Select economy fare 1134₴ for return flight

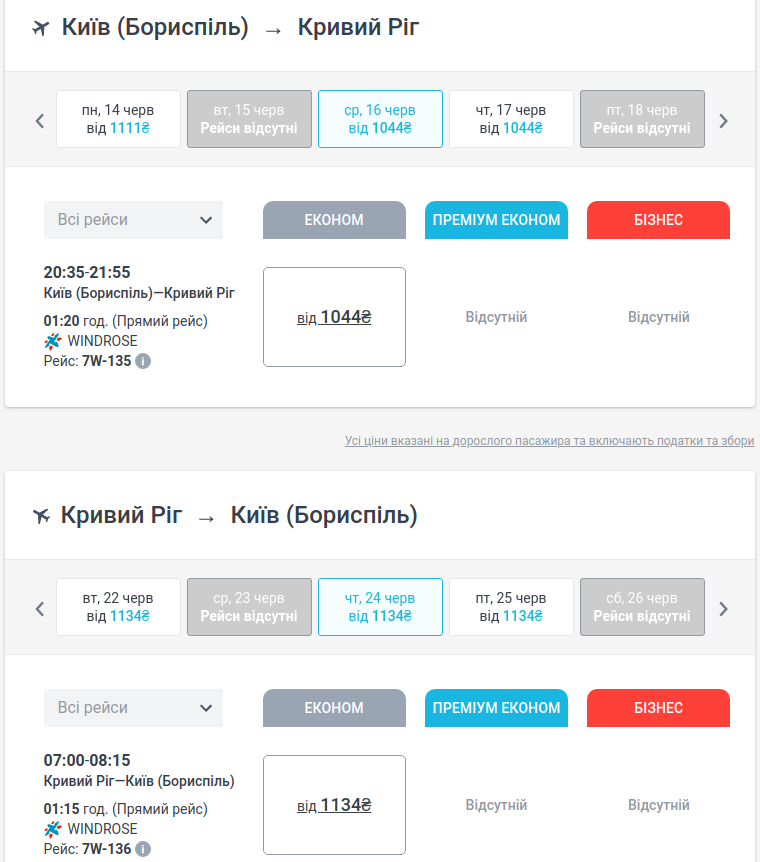[334, 805]
